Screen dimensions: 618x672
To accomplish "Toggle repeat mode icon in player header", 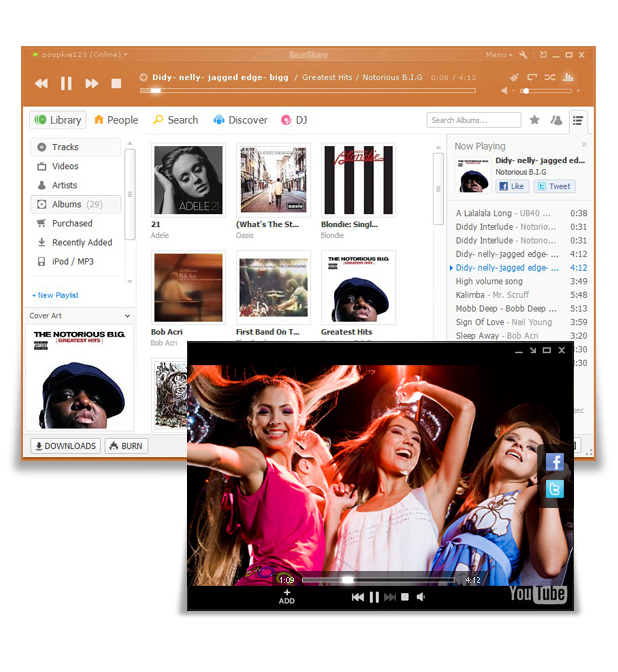I will coord(532,77).
